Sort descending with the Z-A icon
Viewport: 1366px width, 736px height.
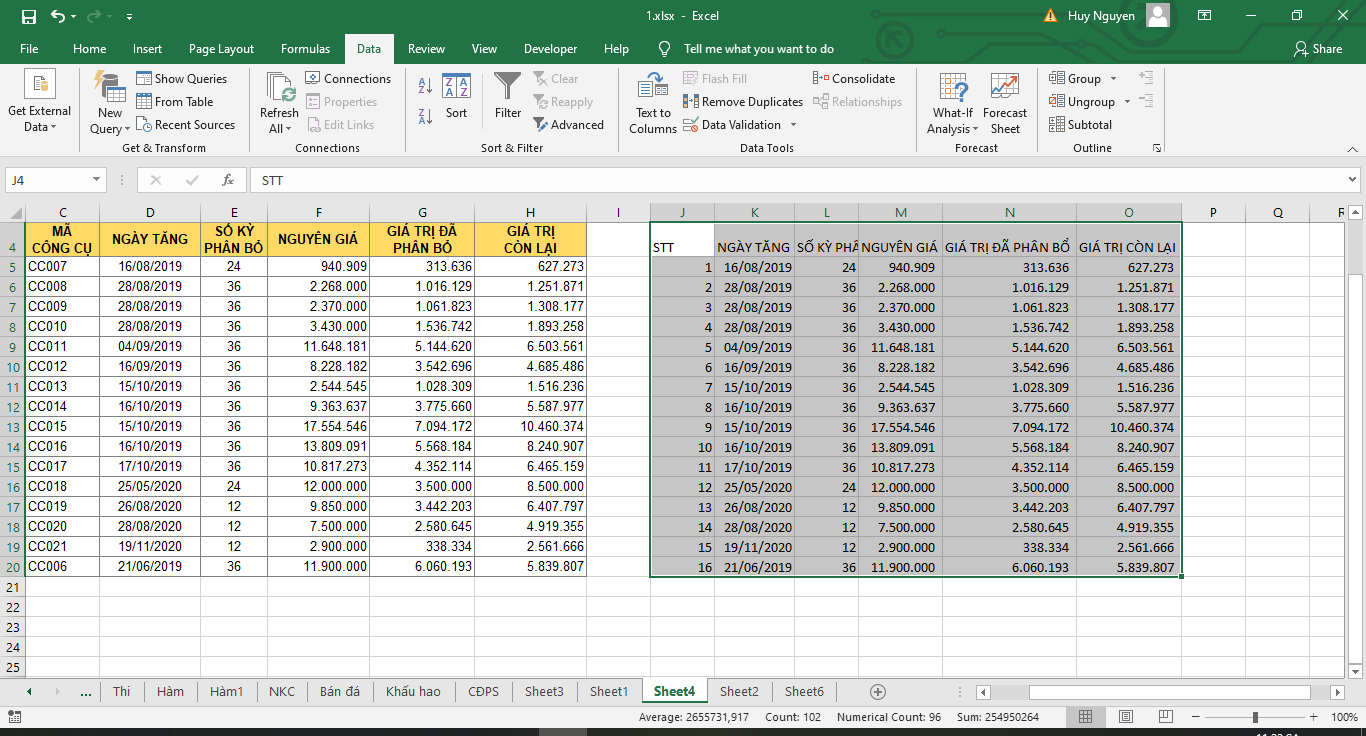click(425, 115)
